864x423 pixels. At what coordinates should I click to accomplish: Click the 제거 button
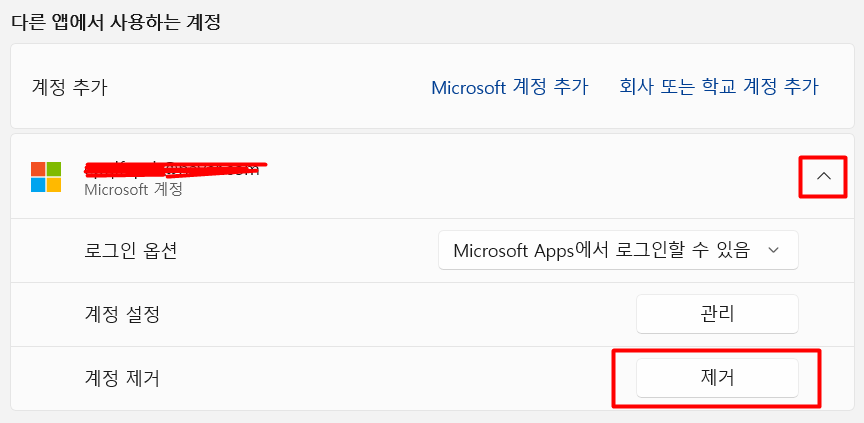(717, 378)
